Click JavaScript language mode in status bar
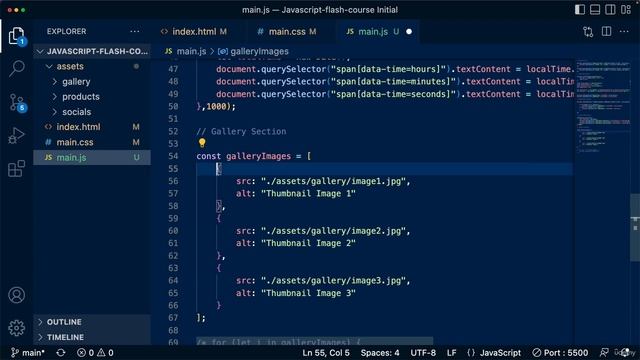640x360 pixels. (494, 353)
